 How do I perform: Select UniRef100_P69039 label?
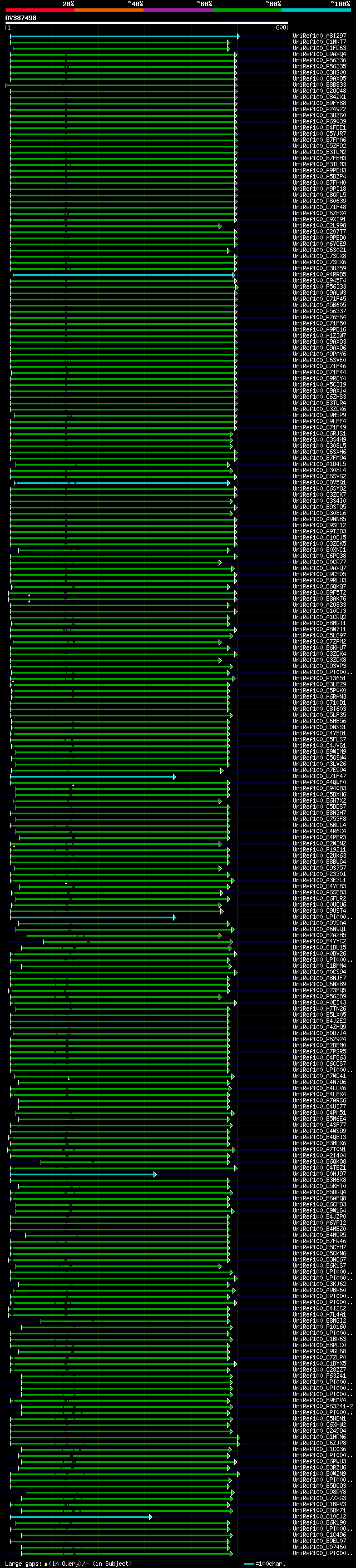tap(319, 122)
